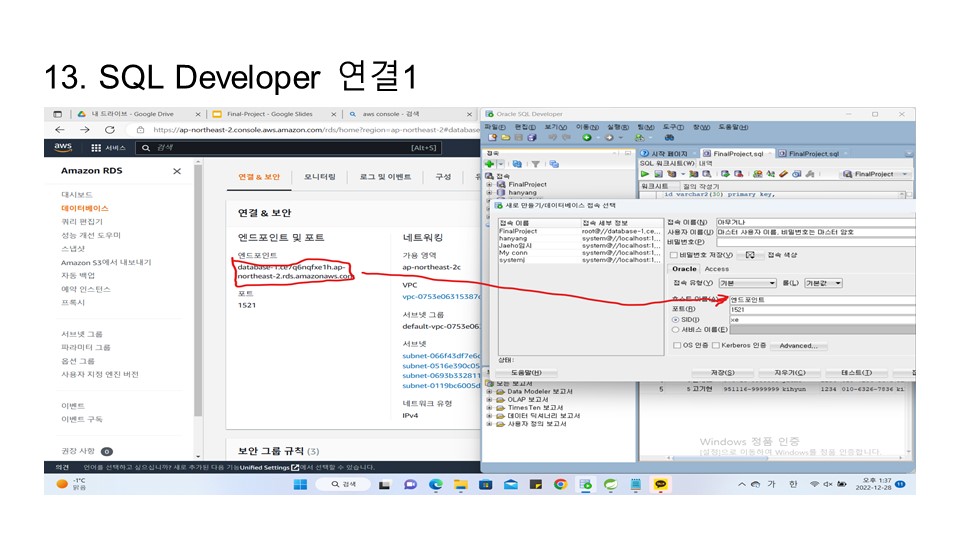Click the browser reload icon
The height and width of the screenshot is (540, 960).
point(110,130)
